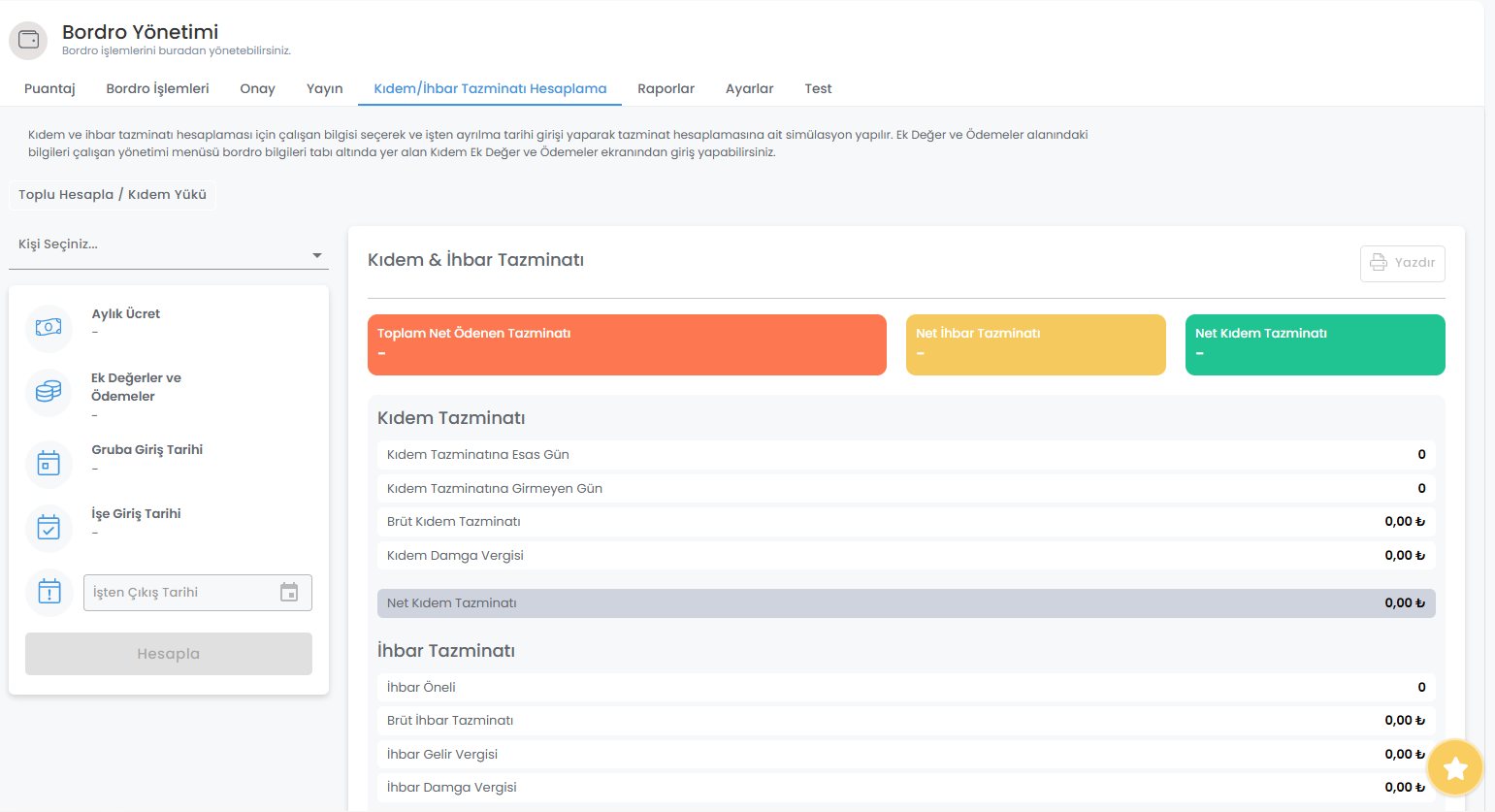Image resolution: width=1495 pixels, height=812 pixels.
Task: Click the calendar alert icon beside İşten Çıkış Tarihi
Action: [x=49, y=592]
